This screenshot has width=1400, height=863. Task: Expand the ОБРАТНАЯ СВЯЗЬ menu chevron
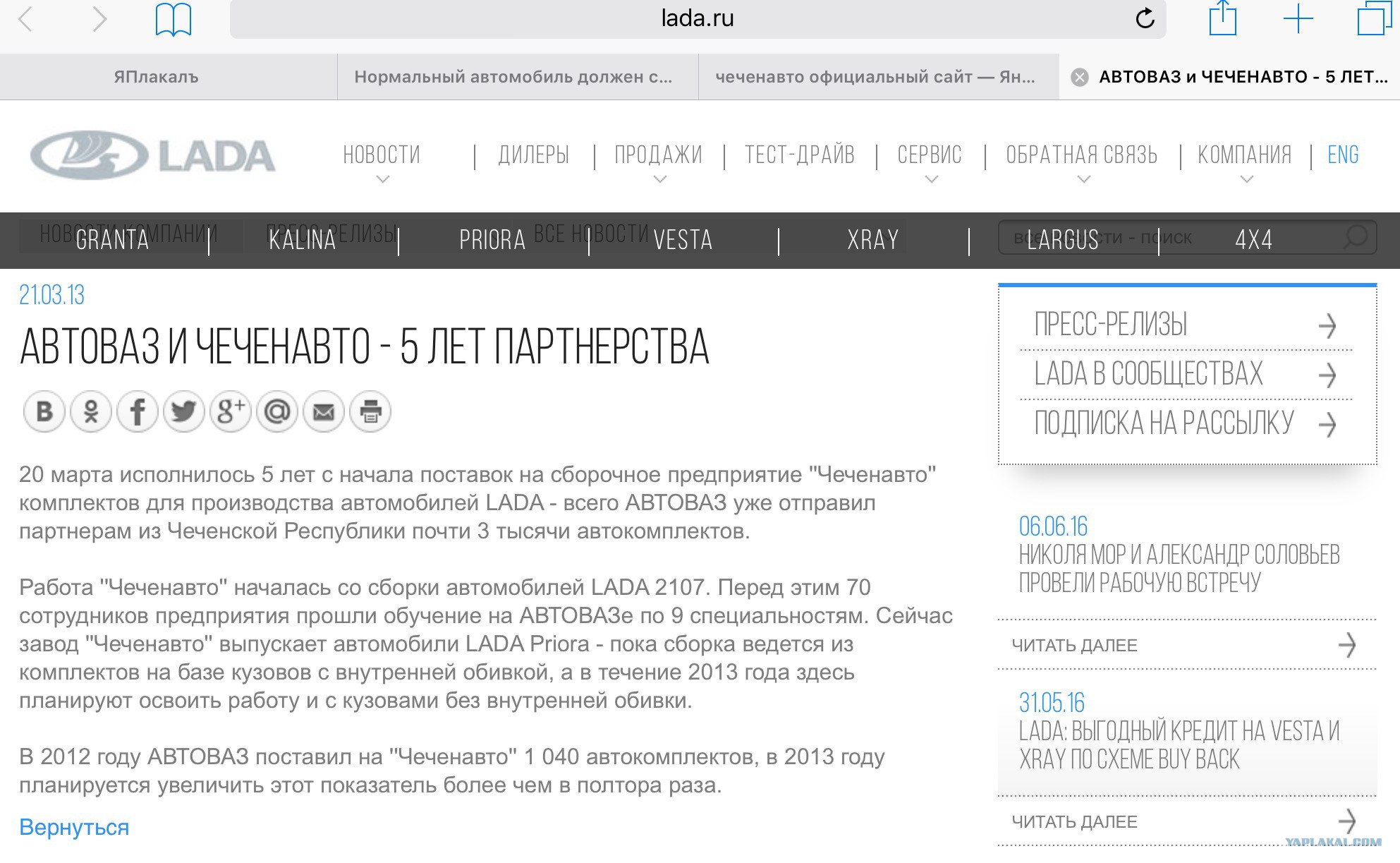coord(1083,180)
